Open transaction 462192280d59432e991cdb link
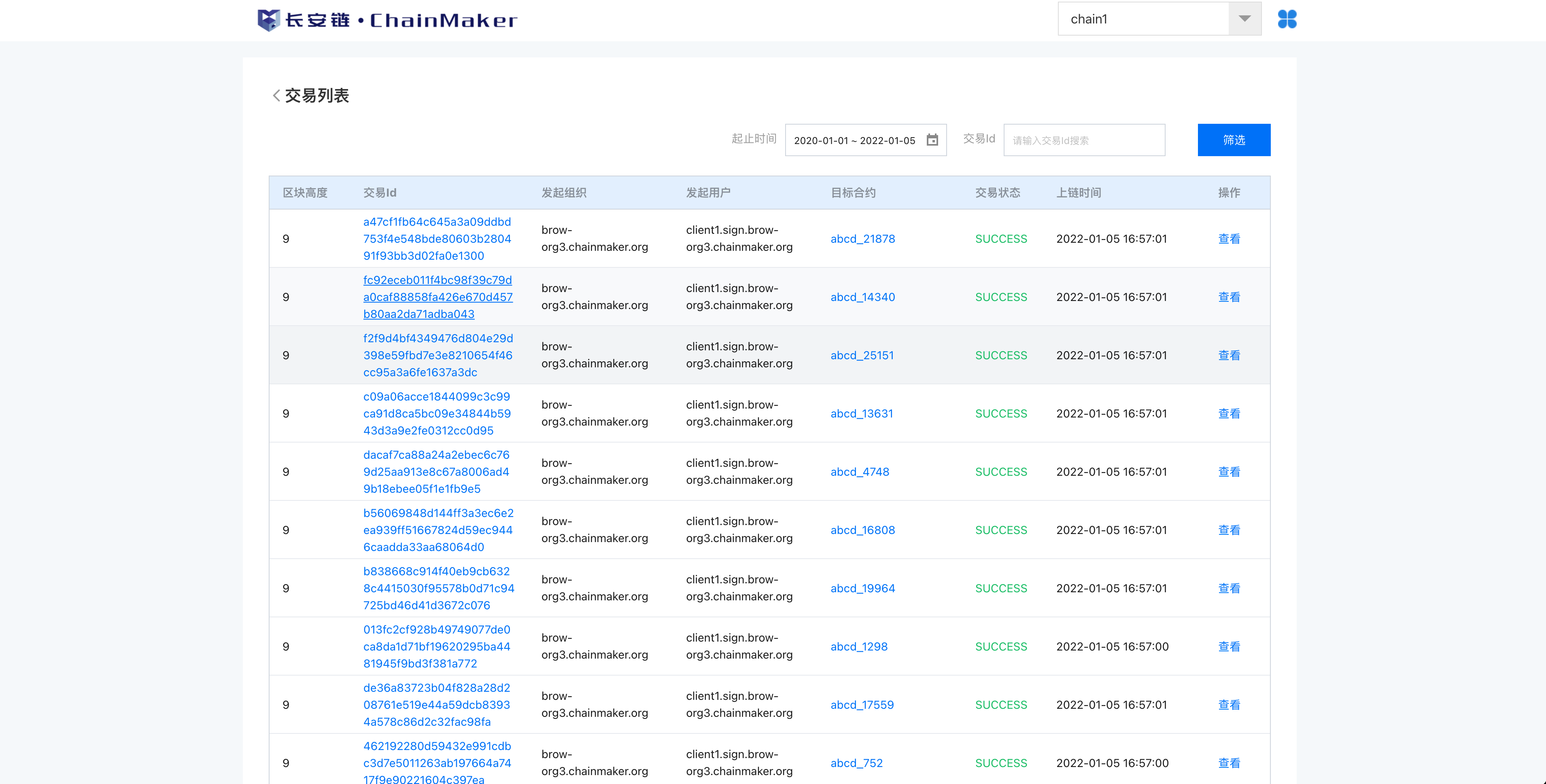1546x784 pixels. point(437,762)
